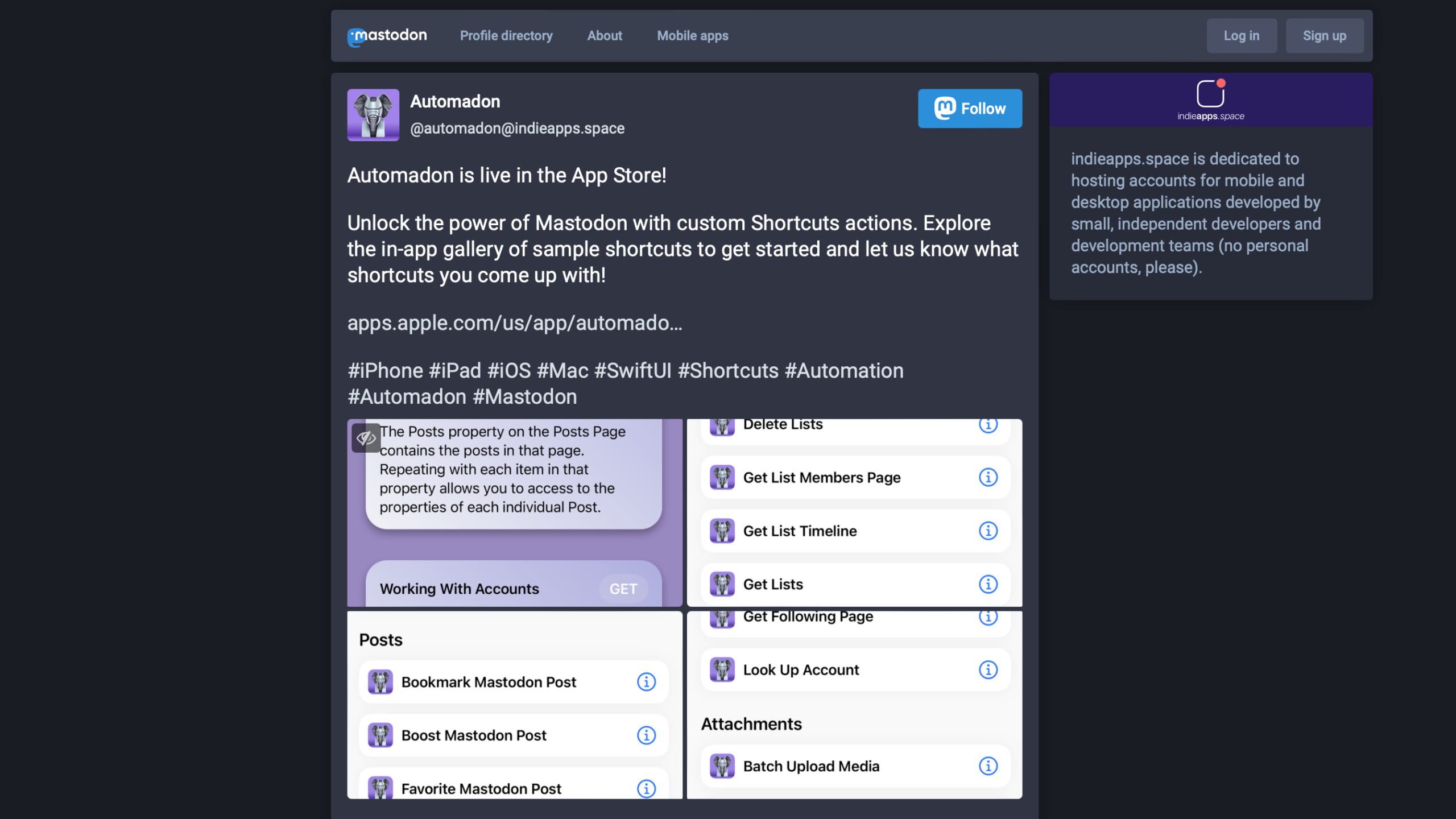Click the Bookmark Mastodon Post label
The image size is (1456, 819).
(489, 682)
